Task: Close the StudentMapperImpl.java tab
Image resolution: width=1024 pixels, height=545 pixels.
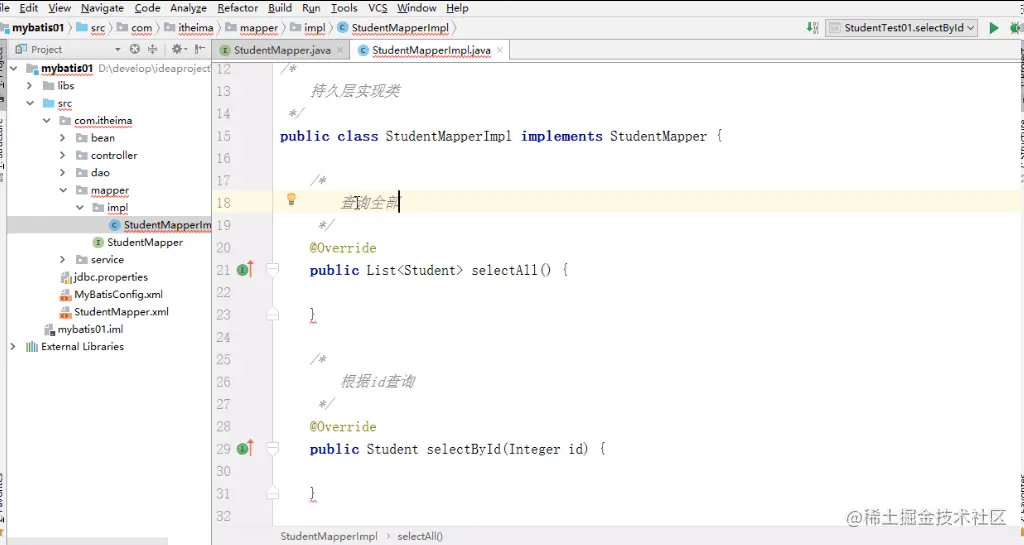Action: click(500, 50)
